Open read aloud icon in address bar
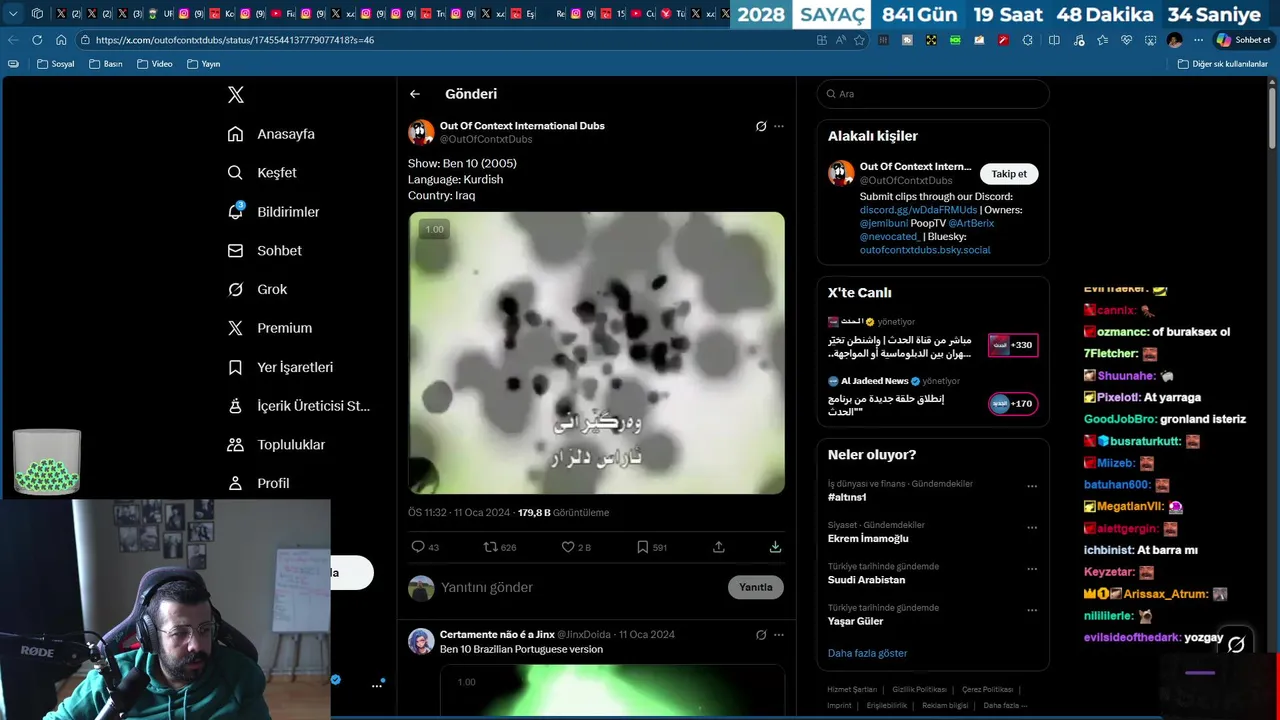 pyautogui.click(x=840, y=40)
